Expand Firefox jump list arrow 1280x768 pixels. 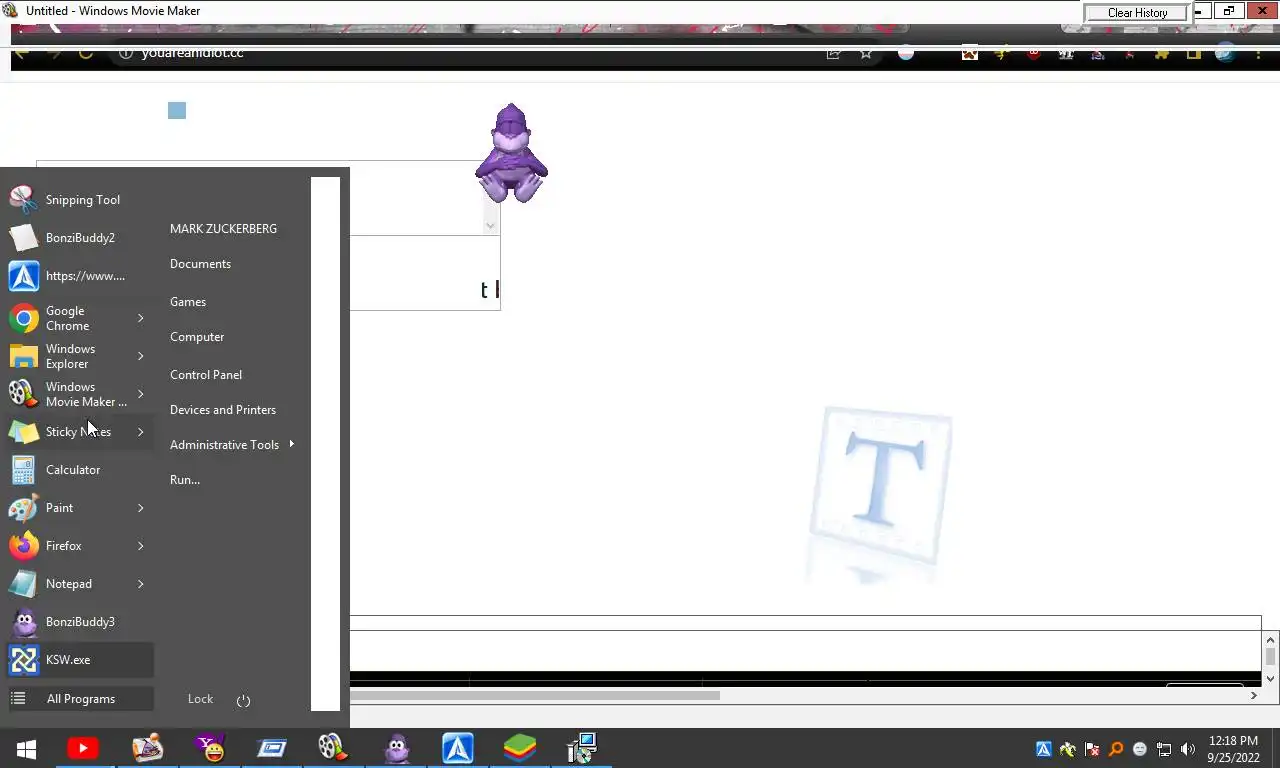click(x=140, y=546)
